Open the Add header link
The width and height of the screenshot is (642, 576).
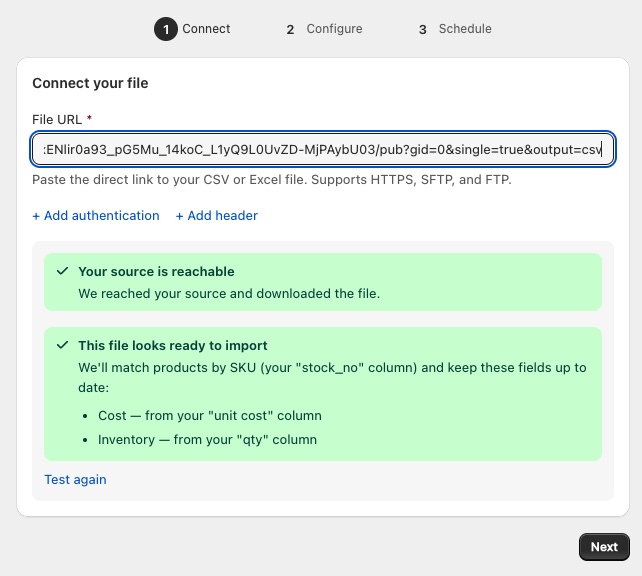[217, 216]
